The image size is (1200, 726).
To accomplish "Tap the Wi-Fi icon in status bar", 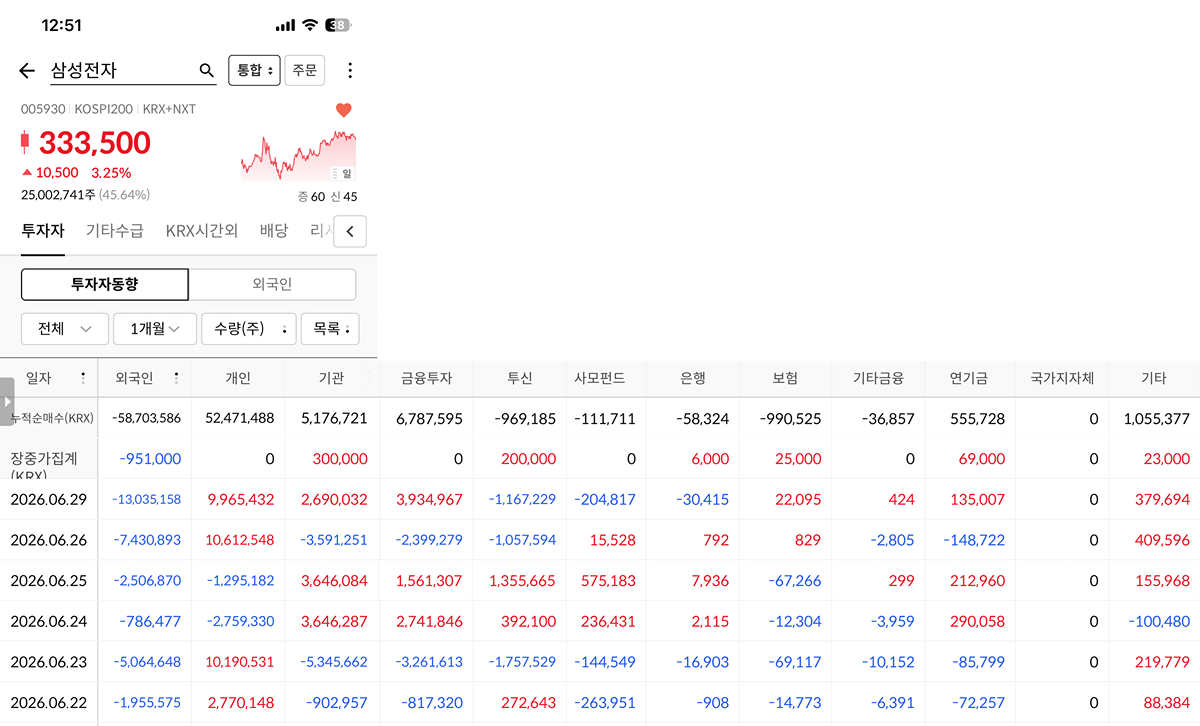I will pyautogui.click(x=310, y=25).
